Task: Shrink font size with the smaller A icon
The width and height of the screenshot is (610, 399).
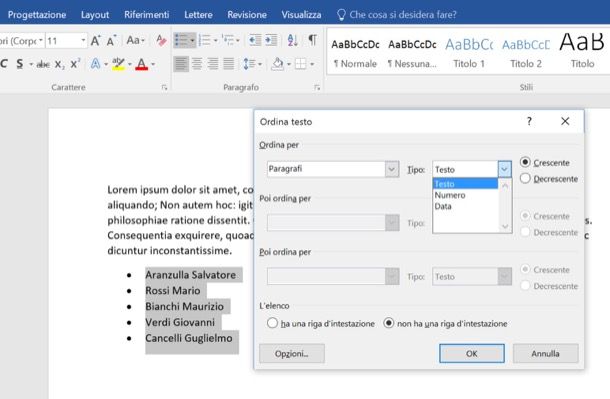Action: coord(111,40)
